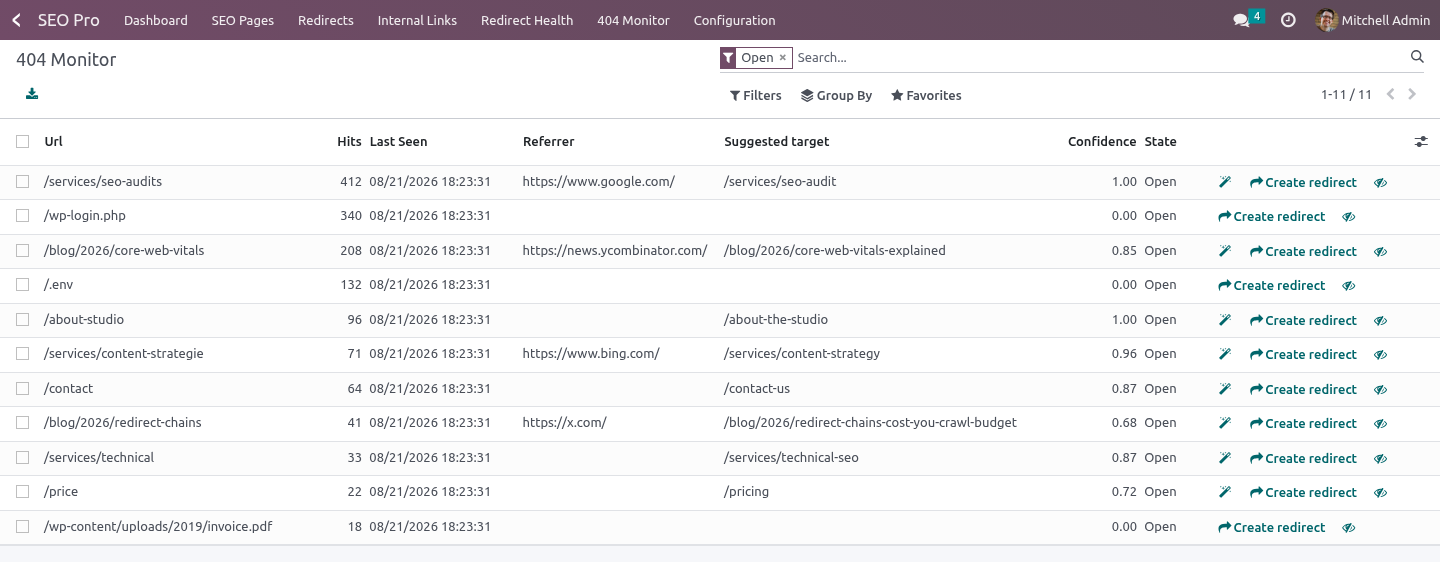1440x562 pixels.
Task: Create redirect for /.env
Action: point(1271,285)
